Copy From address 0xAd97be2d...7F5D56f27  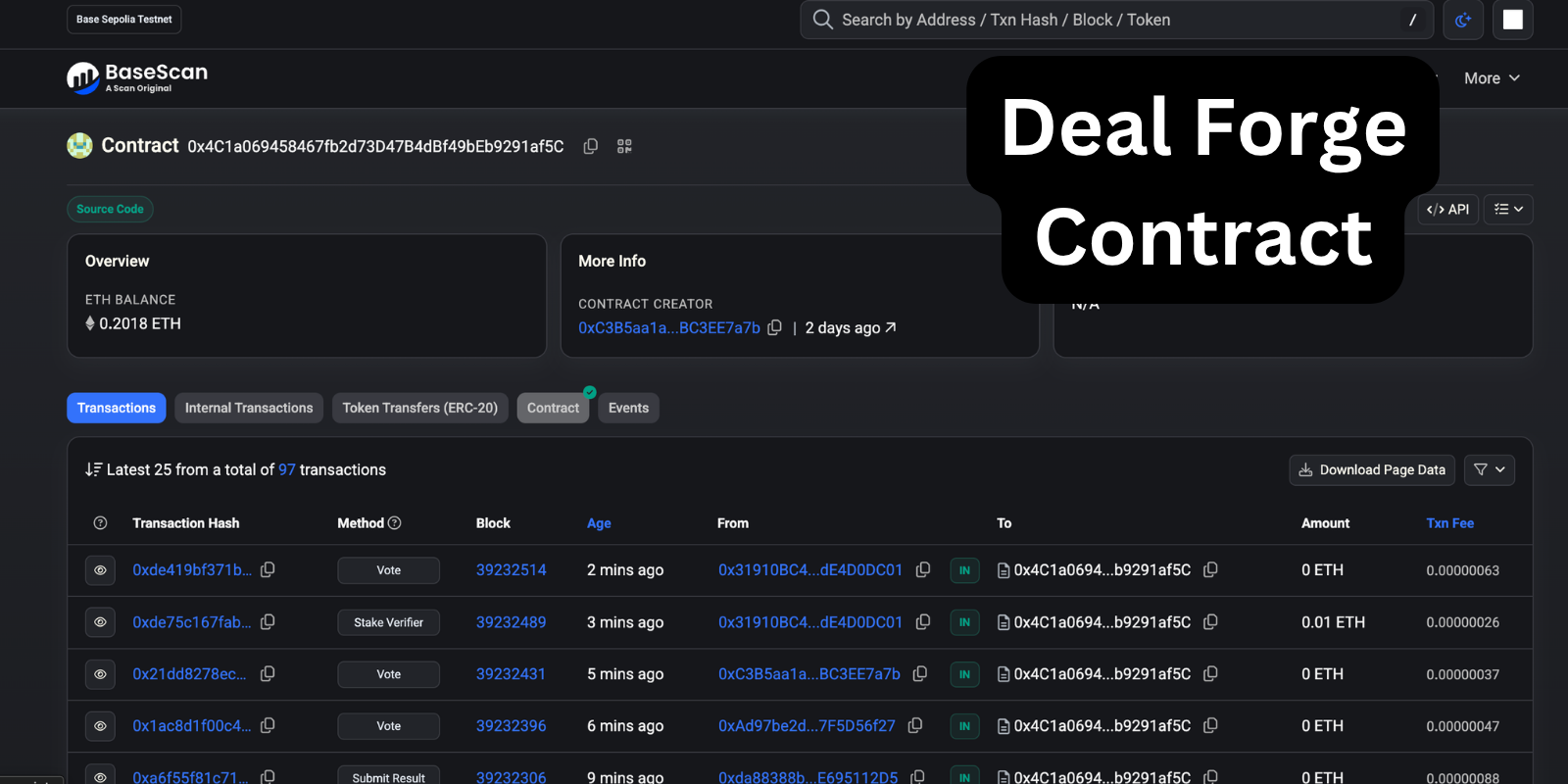tap(915, 725)
